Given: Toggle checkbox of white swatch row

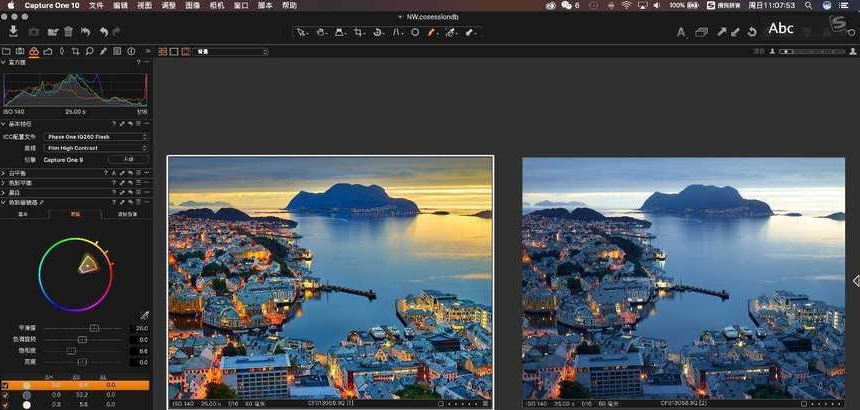Looking at the screenshot, I should click(x=5, y=405).
